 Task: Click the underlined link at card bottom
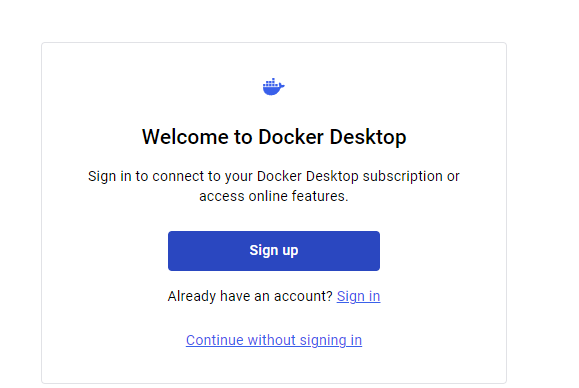274,340
